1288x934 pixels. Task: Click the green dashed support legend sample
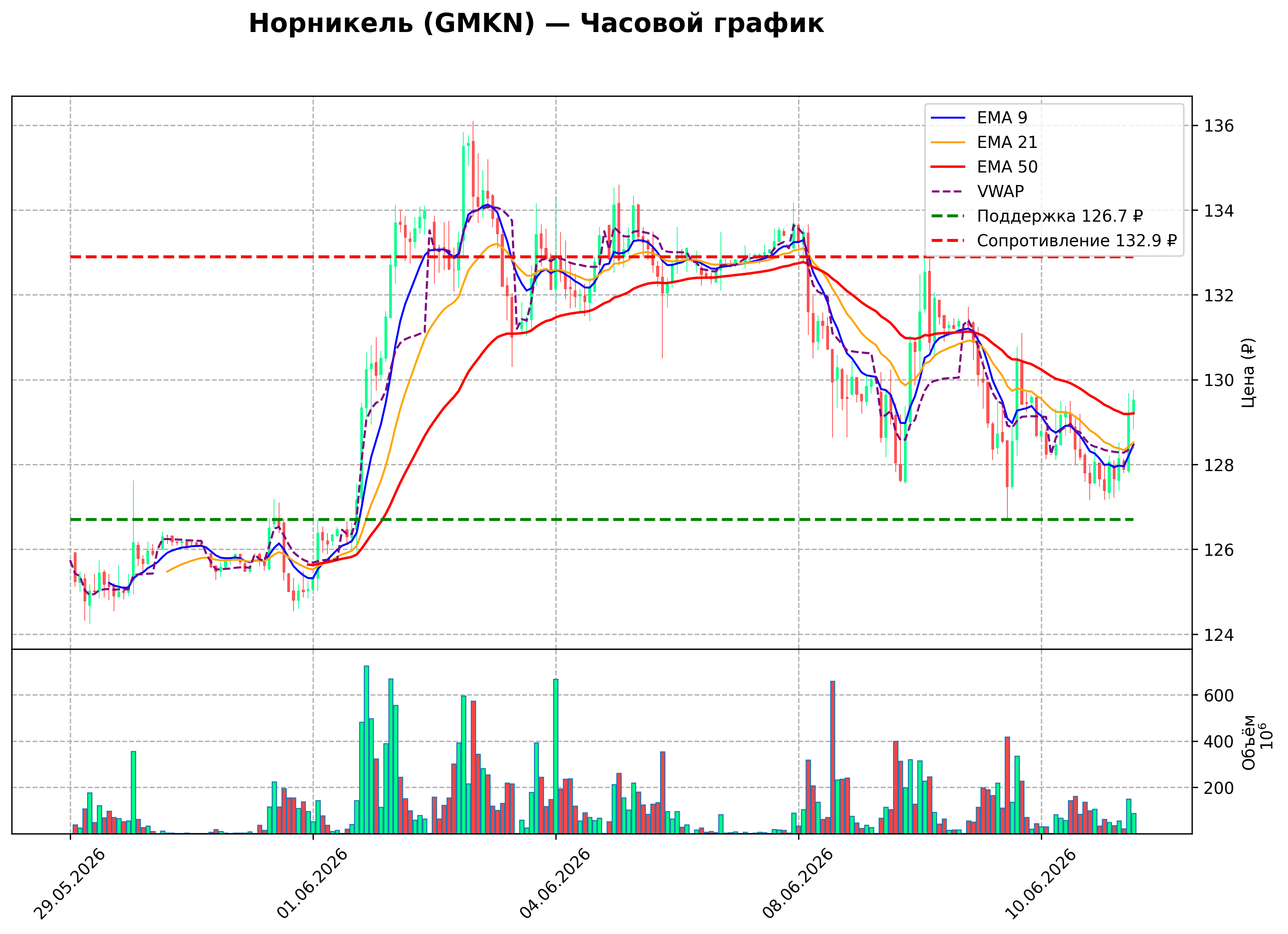coord(948,216)
